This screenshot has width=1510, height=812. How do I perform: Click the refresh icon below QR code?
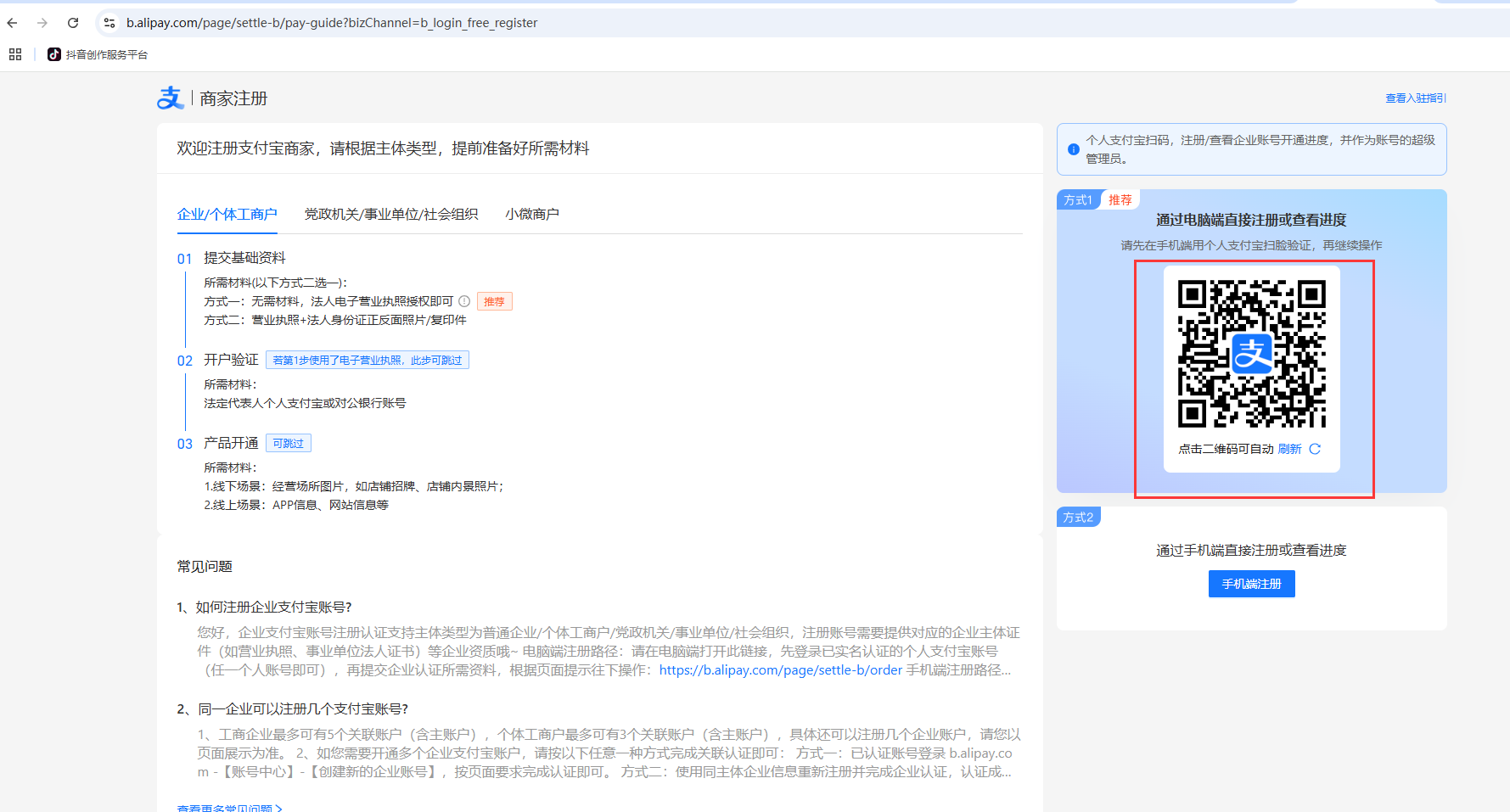1315,449
